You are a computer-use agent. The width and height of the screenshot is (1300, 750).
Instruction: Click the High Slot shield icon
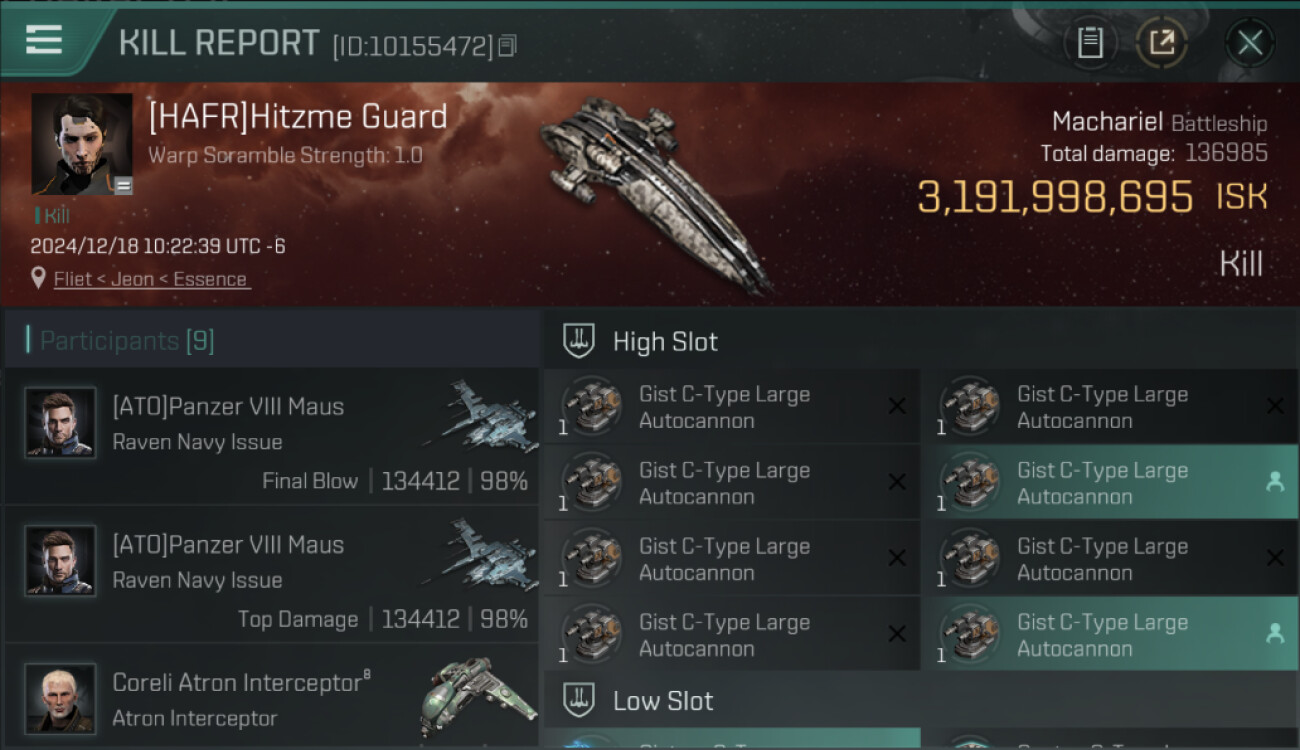(x=579, y=341)
